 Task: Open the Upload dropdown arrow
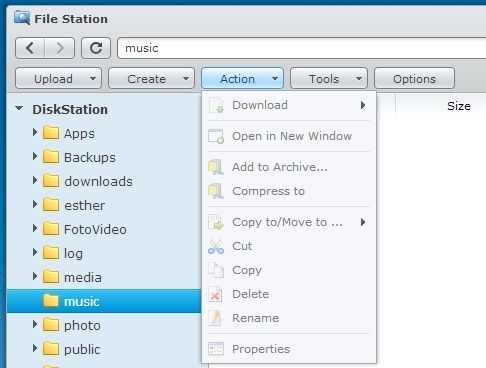(x=93, y=79)
